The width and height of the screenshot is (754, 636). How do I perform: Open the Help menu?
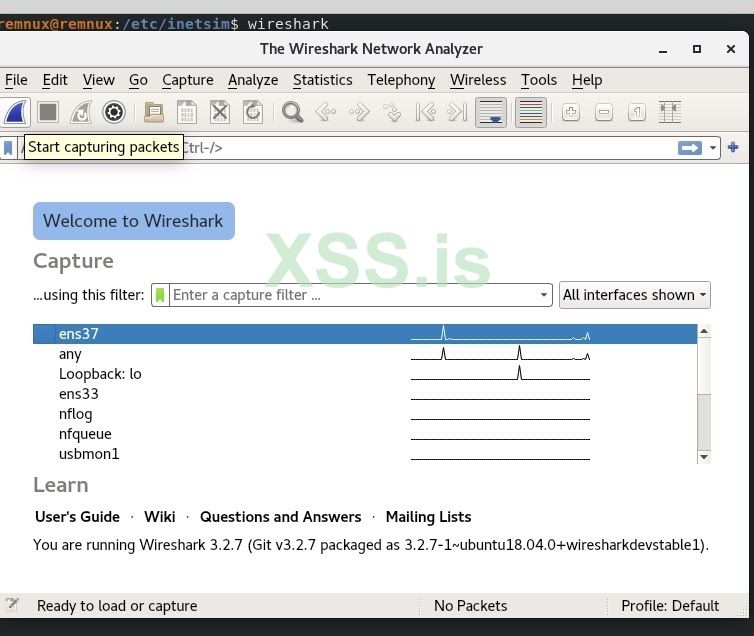(x=587, y=80)
